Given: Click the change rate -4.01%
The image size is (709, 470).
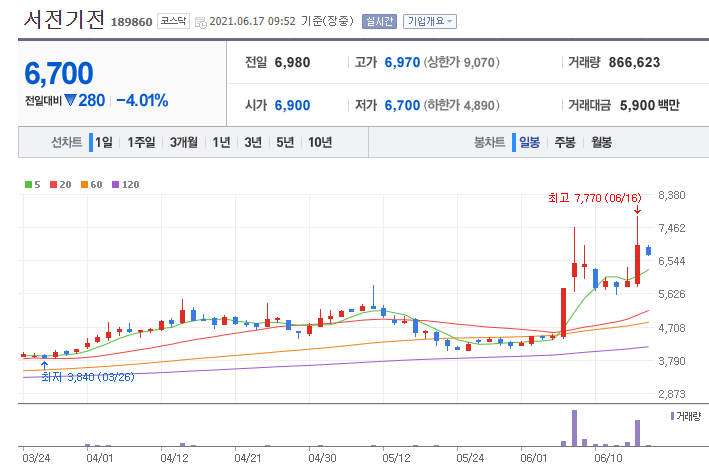Looking at the screenshot, I should [142, 100].
